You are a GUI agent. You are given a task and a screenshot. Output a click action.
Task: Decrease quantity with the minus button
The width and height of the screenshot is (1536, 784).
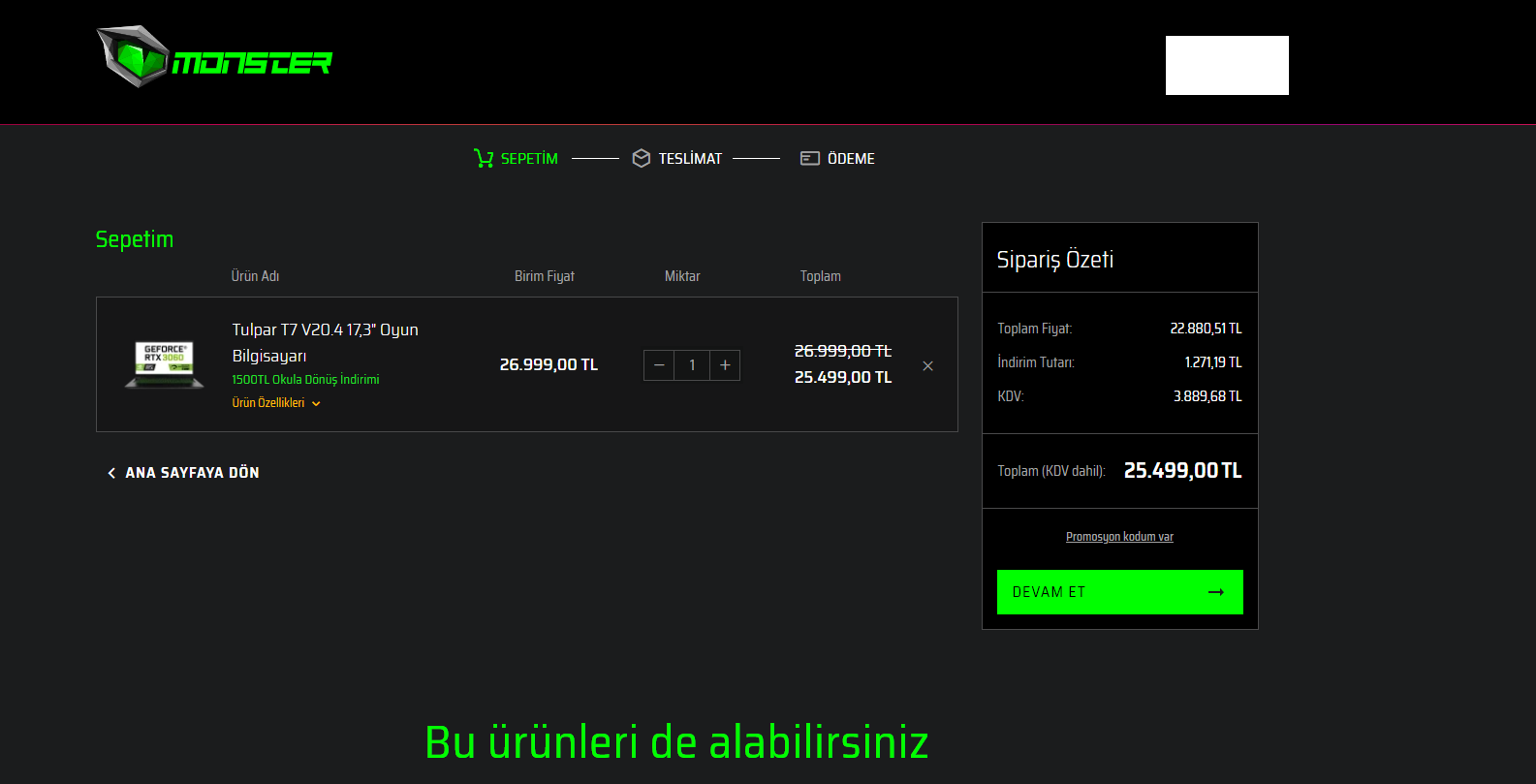click(659, 365)
